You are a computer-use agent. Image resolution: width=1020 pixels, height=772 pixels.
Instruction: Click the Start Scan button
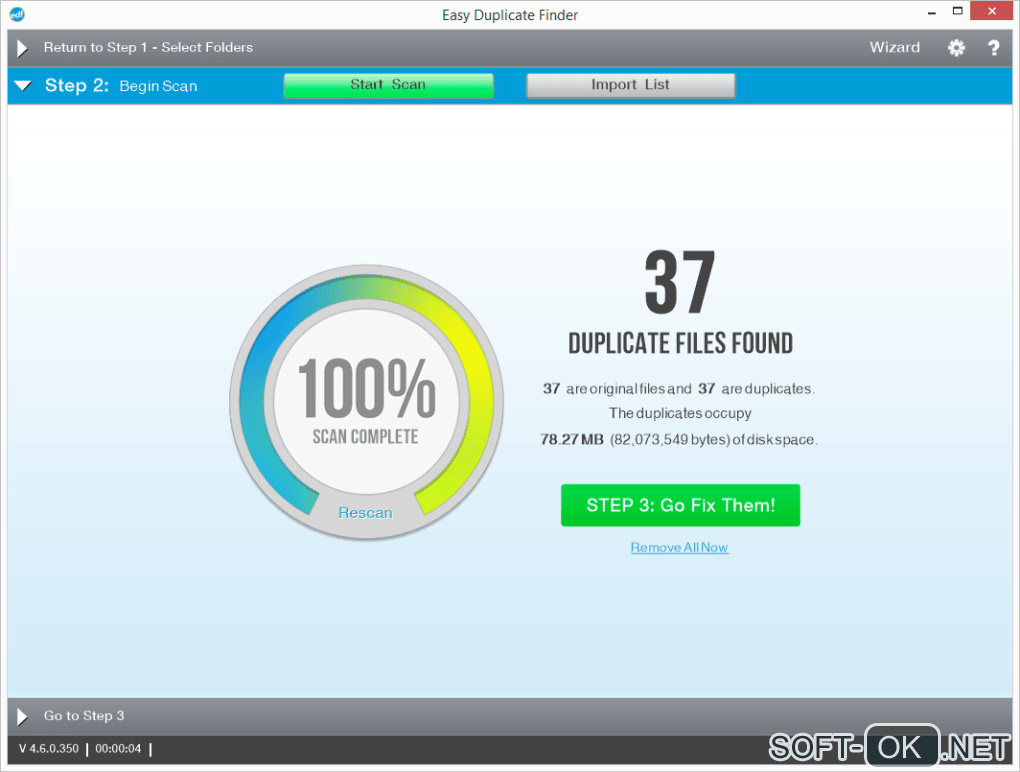click(388, 85)
